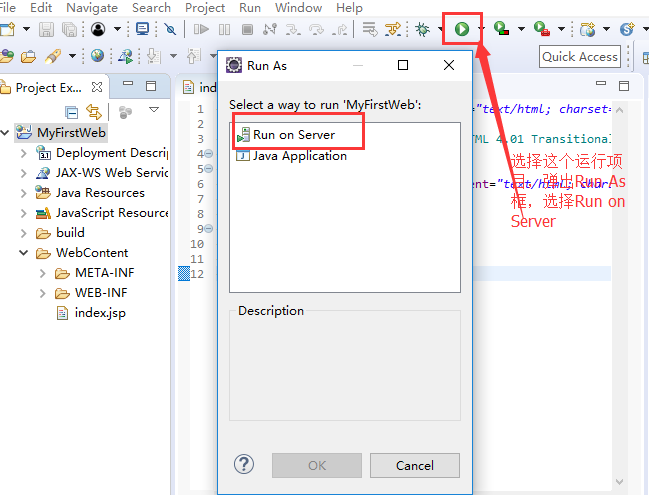Open the Run button dropdown arrow
Image resolution: width=649 pixels, height=495 pixels.
point(480,29)
